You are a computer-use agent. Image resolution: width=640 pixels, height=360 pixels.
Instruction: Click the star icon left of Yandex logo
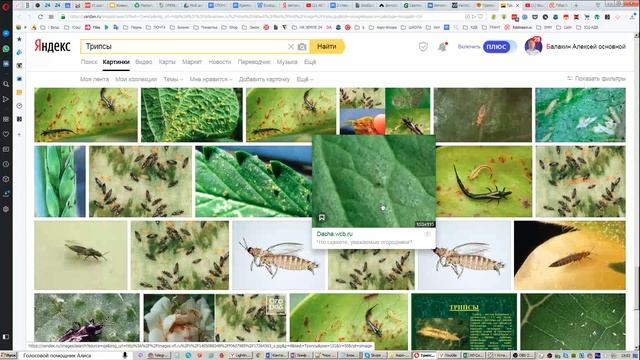19,39
